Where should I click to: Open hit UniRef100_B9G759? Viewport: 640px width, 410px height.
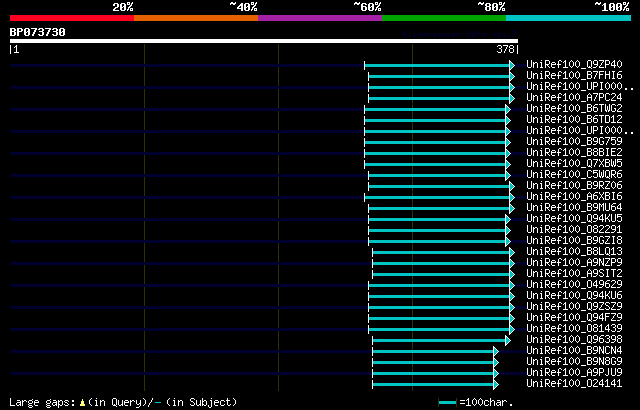coord(574,142)
